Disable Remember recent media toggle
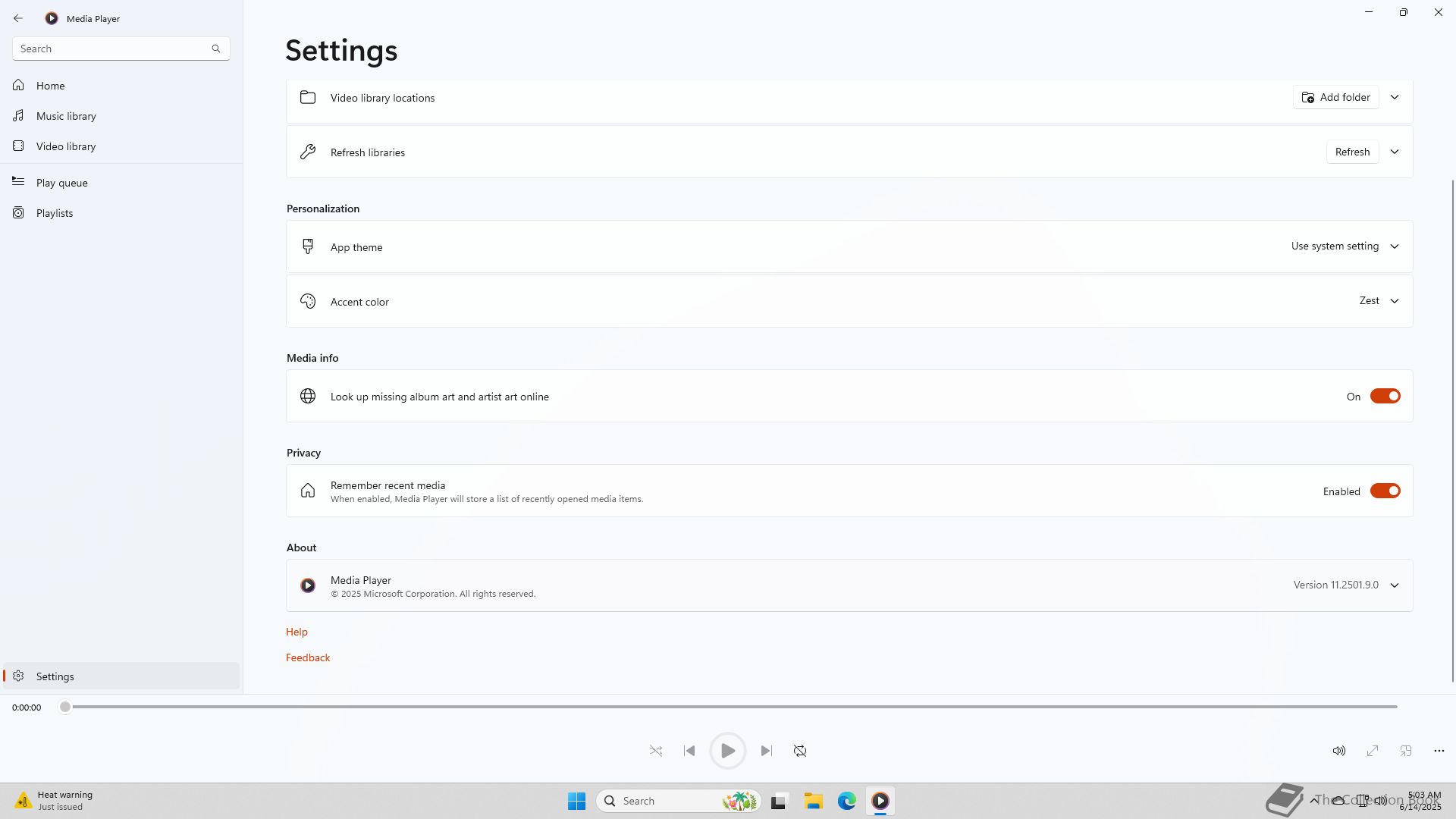The image size is (1456, 819). point(1385,491)
